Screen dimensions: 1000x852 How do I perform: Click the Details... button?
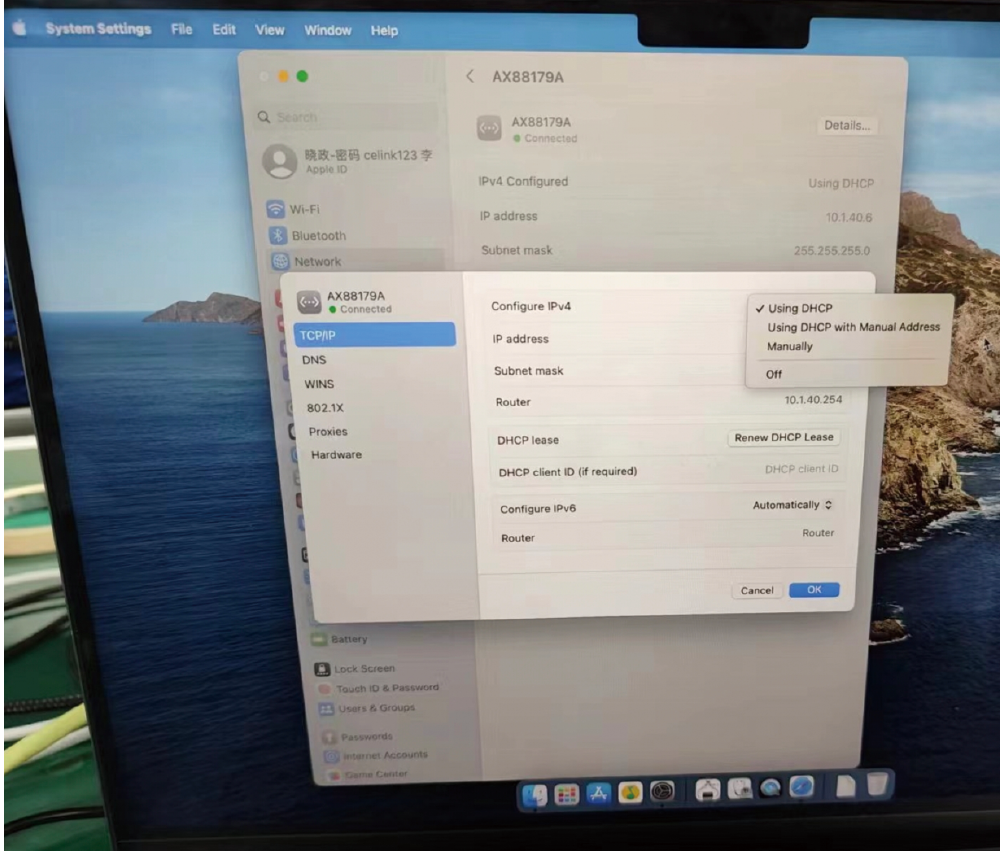(x=847, y=126)
